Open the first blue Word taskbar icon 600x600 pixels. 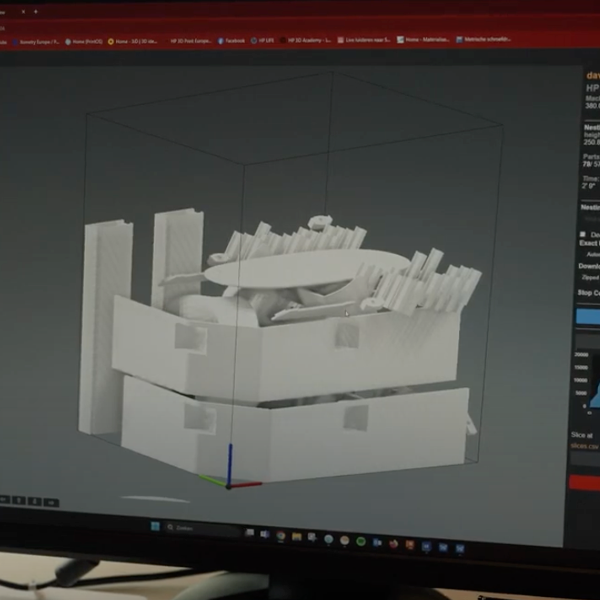coord(426,546)
